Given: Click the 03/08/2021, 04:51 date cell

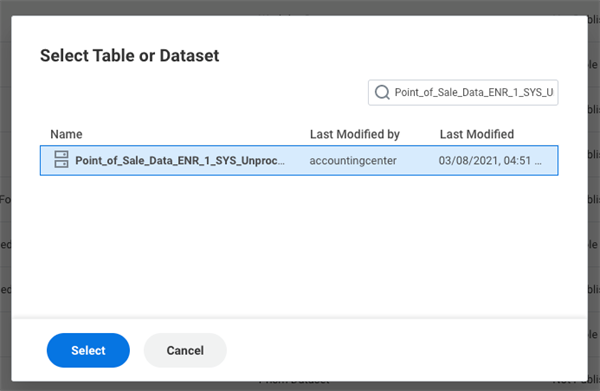Looking at the screenshot, I should (x=490, y=161).
